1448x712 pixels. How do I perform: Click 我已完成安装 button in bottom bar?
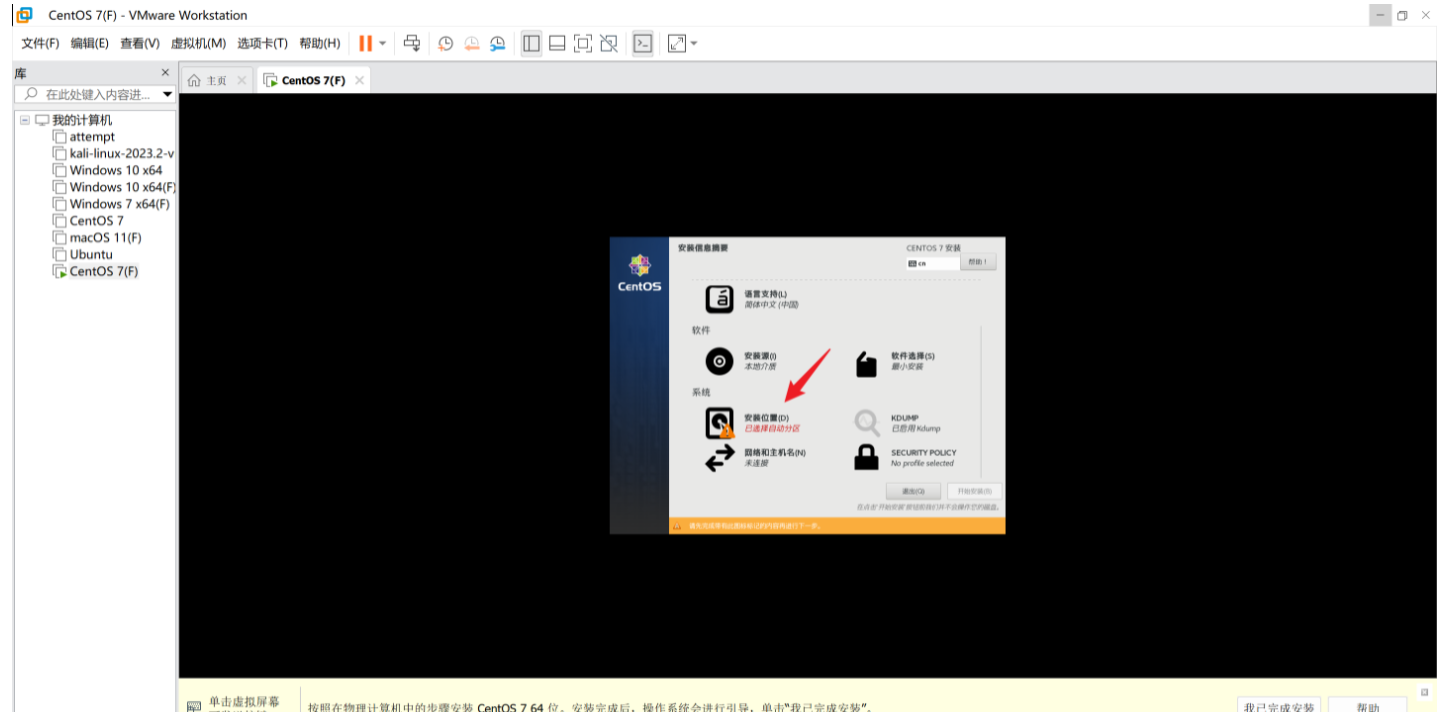pyautogui.click(x=1279, y=706)
